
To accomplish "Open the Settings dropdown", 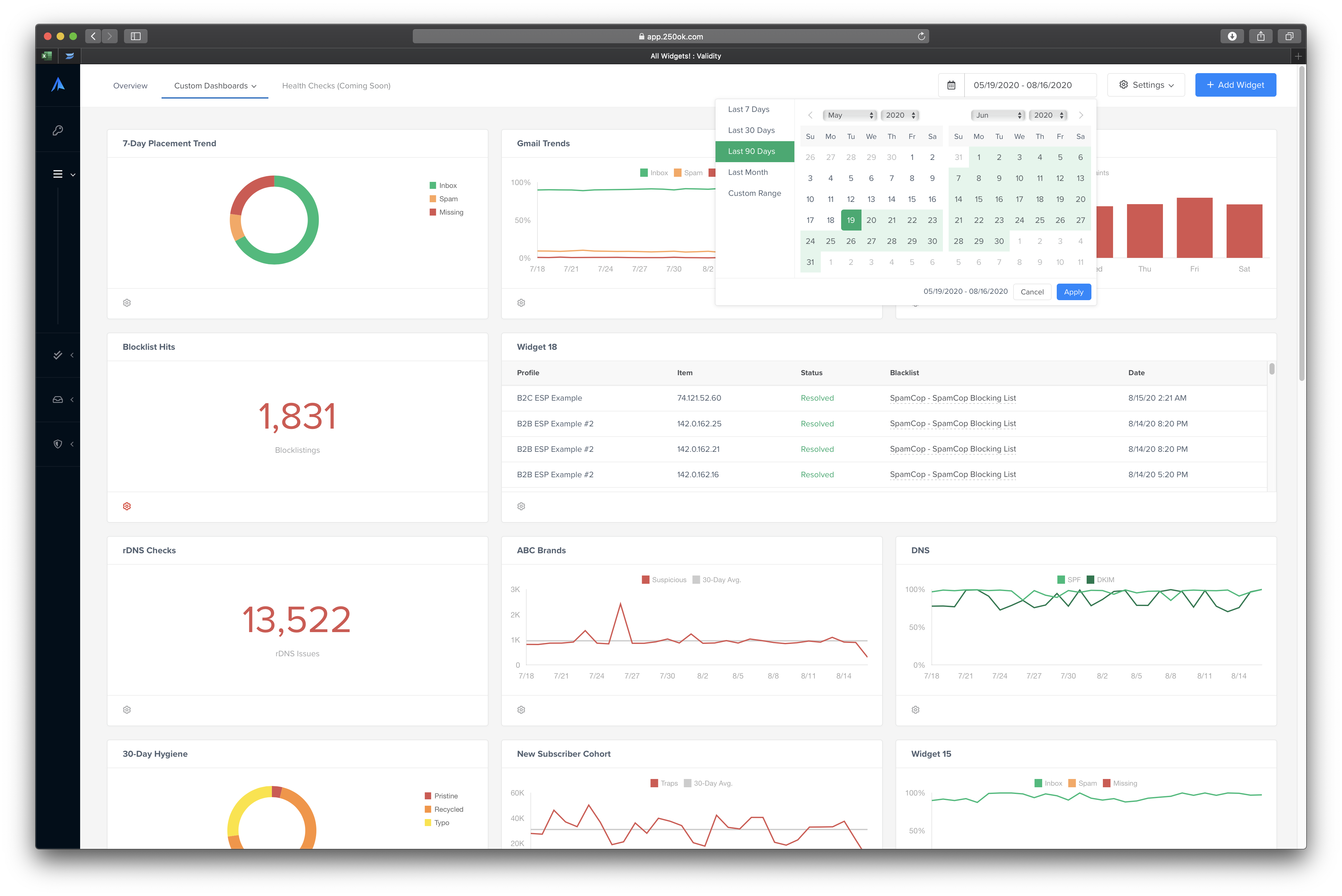I will click(1146, 85).
